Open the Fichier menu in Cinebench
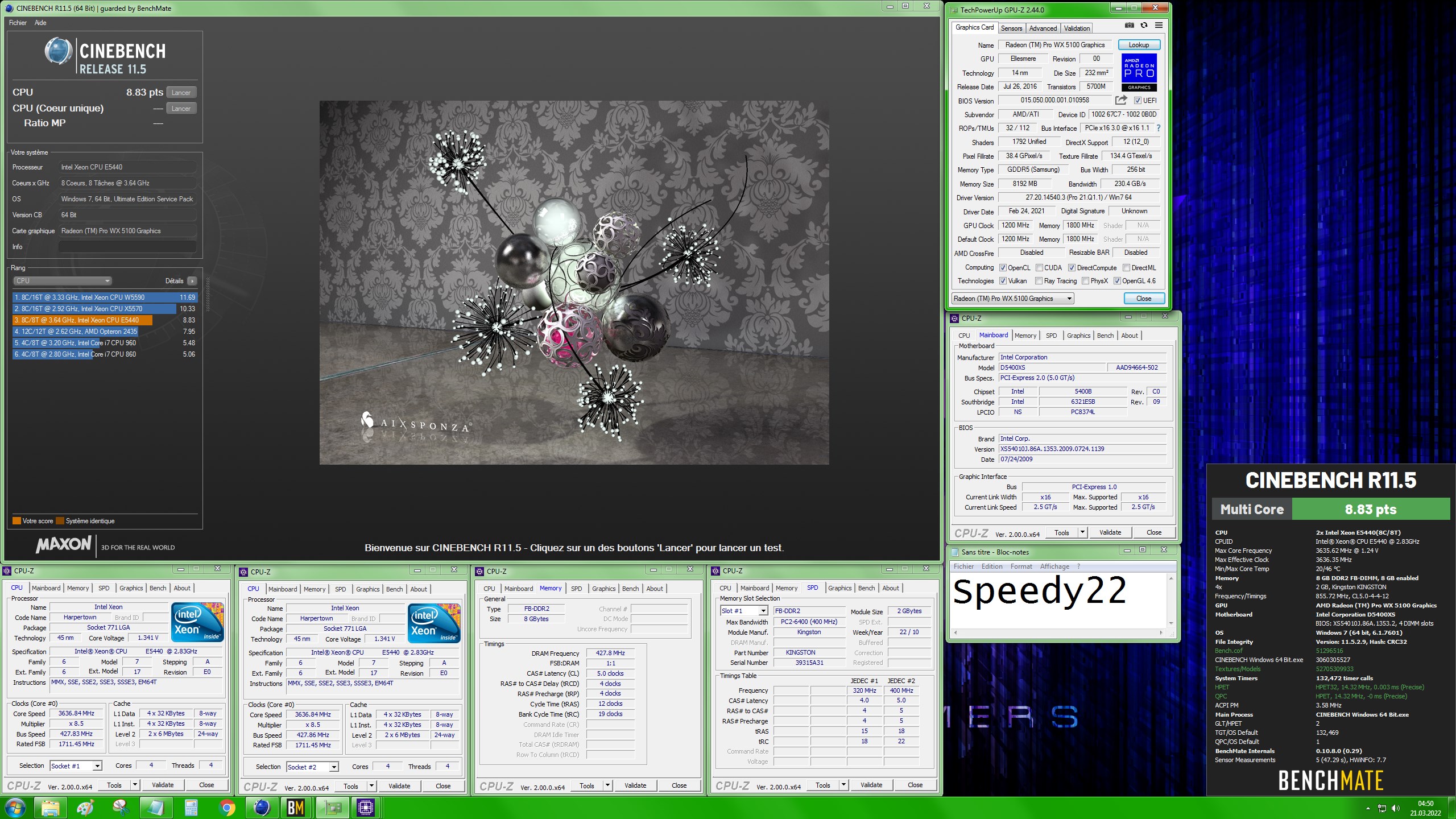The image size is (1456, 819). coord(18,23)
